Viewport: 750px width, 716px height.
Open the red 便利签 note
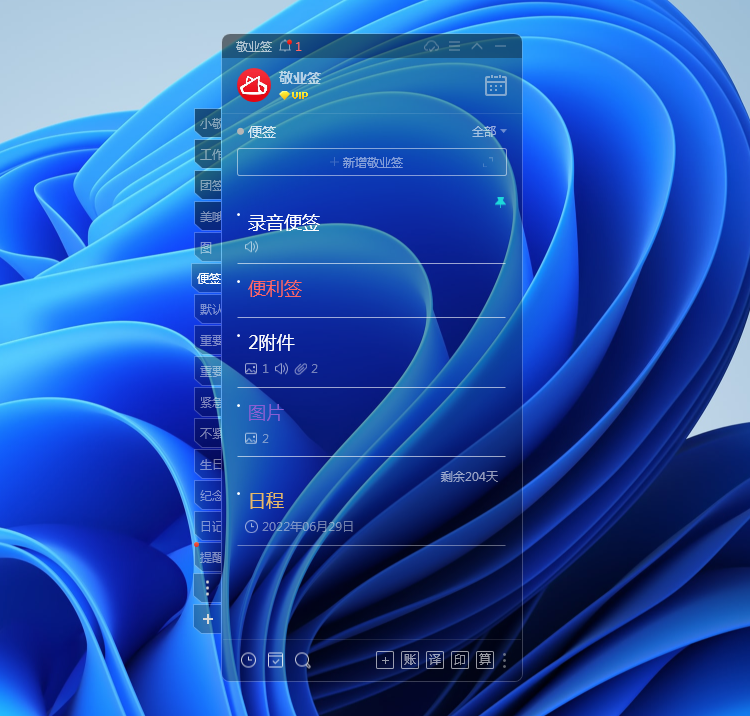[x=275, y=289]
